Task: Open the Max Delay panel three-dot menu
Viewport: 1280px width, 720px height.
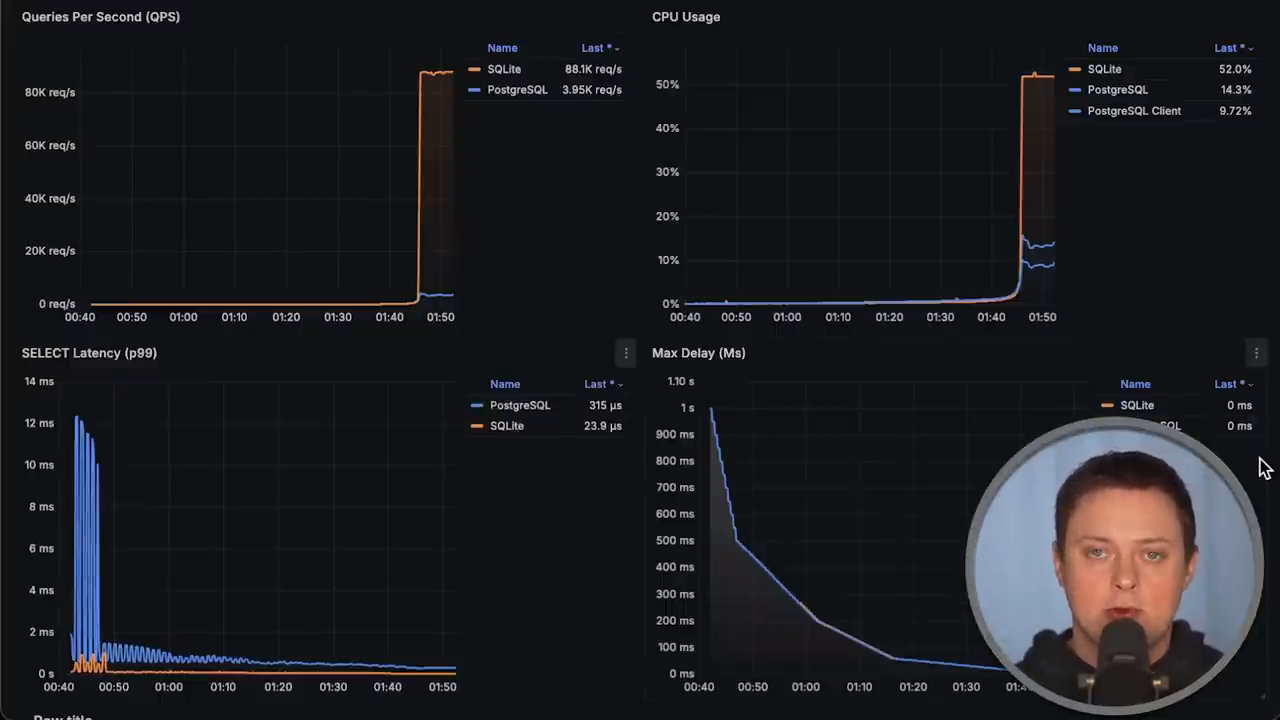Action: pos(1256,352)
